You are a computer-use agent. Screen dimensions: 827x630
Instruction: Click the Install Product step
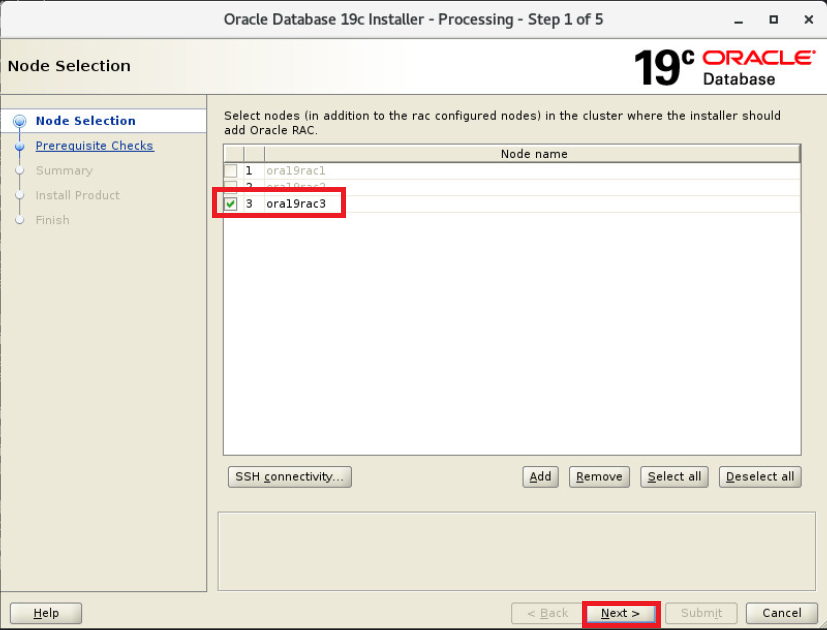click(x=78, y=195)
